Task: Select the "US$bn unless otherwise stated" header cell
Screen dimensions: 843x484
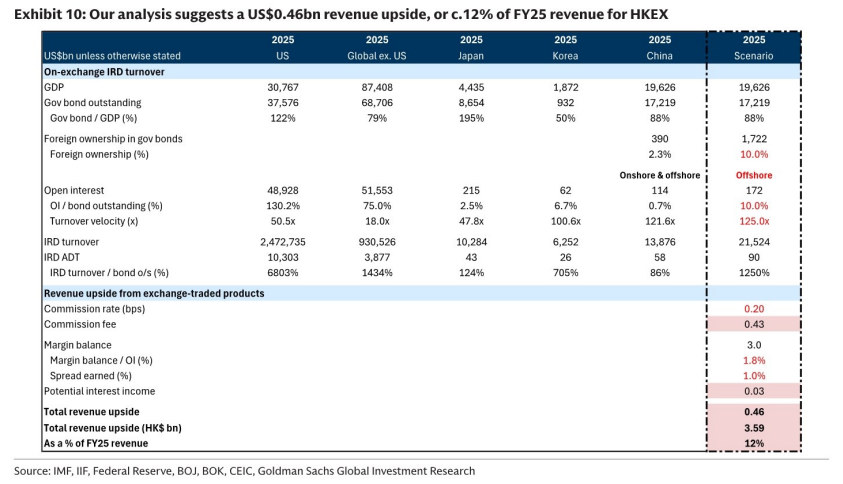Action: pyautogui.click(x=112, y=56)
